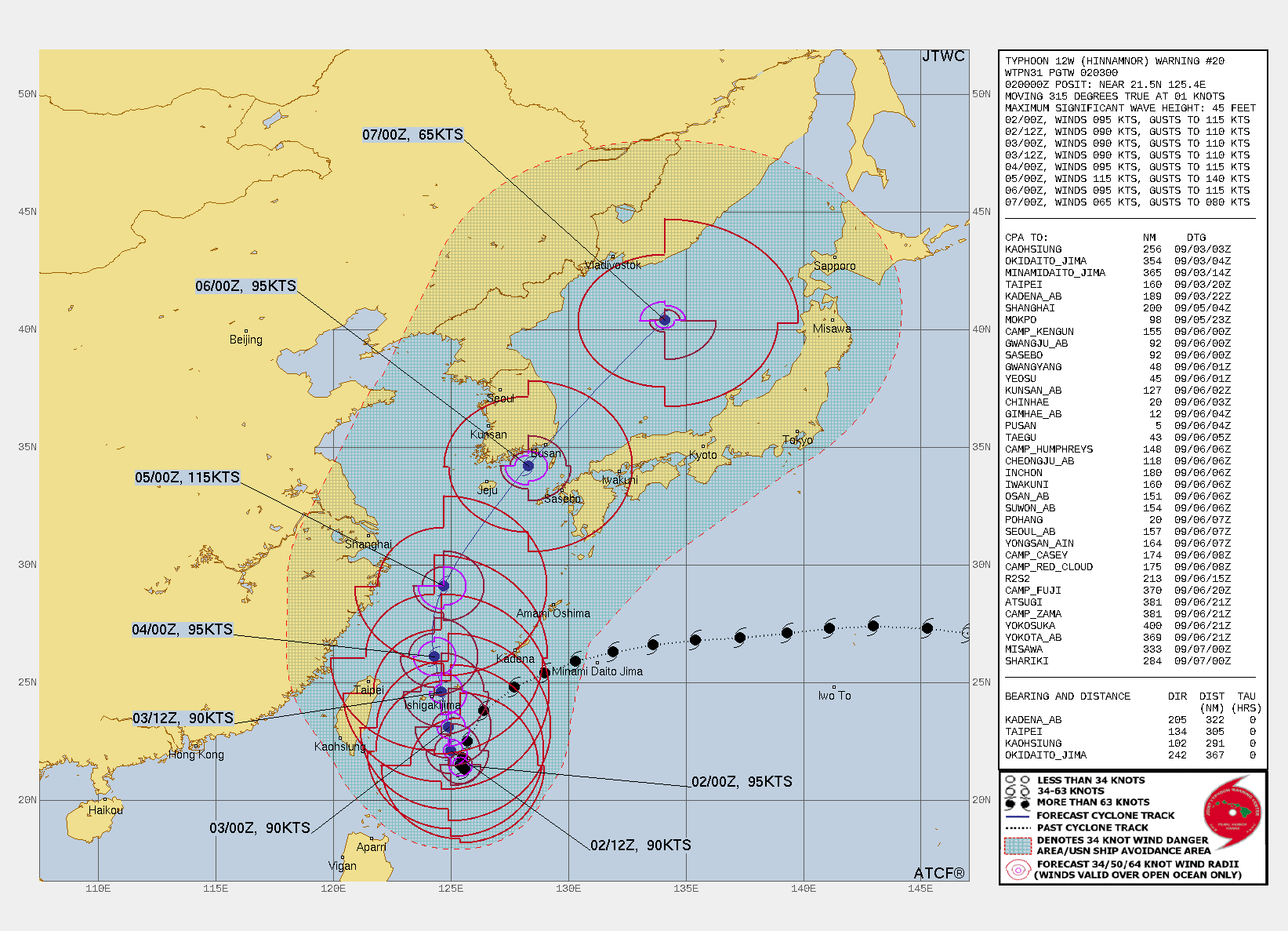Click the less than 34 knots legend symbol
Viewport: 1288px width, 931px height.
[1017, 780]
